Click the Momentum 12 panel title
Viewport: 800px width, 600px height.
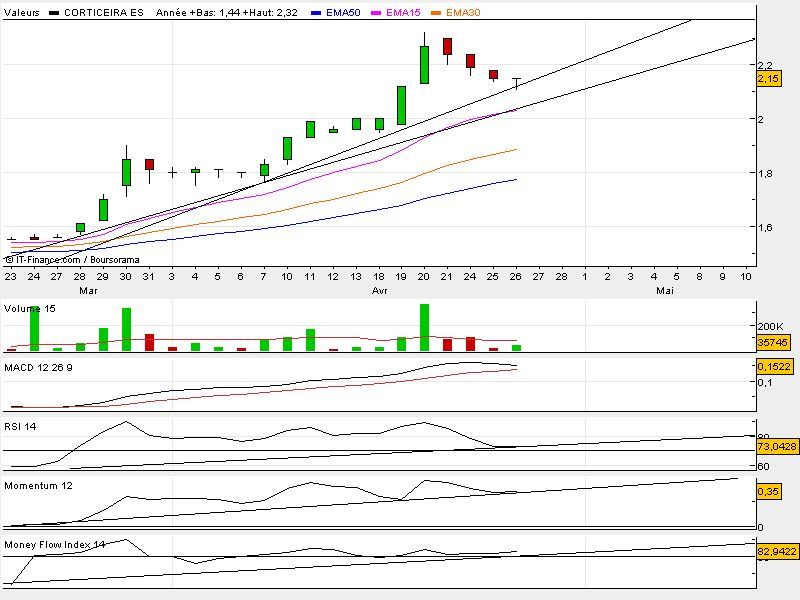[x=38, y=486]
